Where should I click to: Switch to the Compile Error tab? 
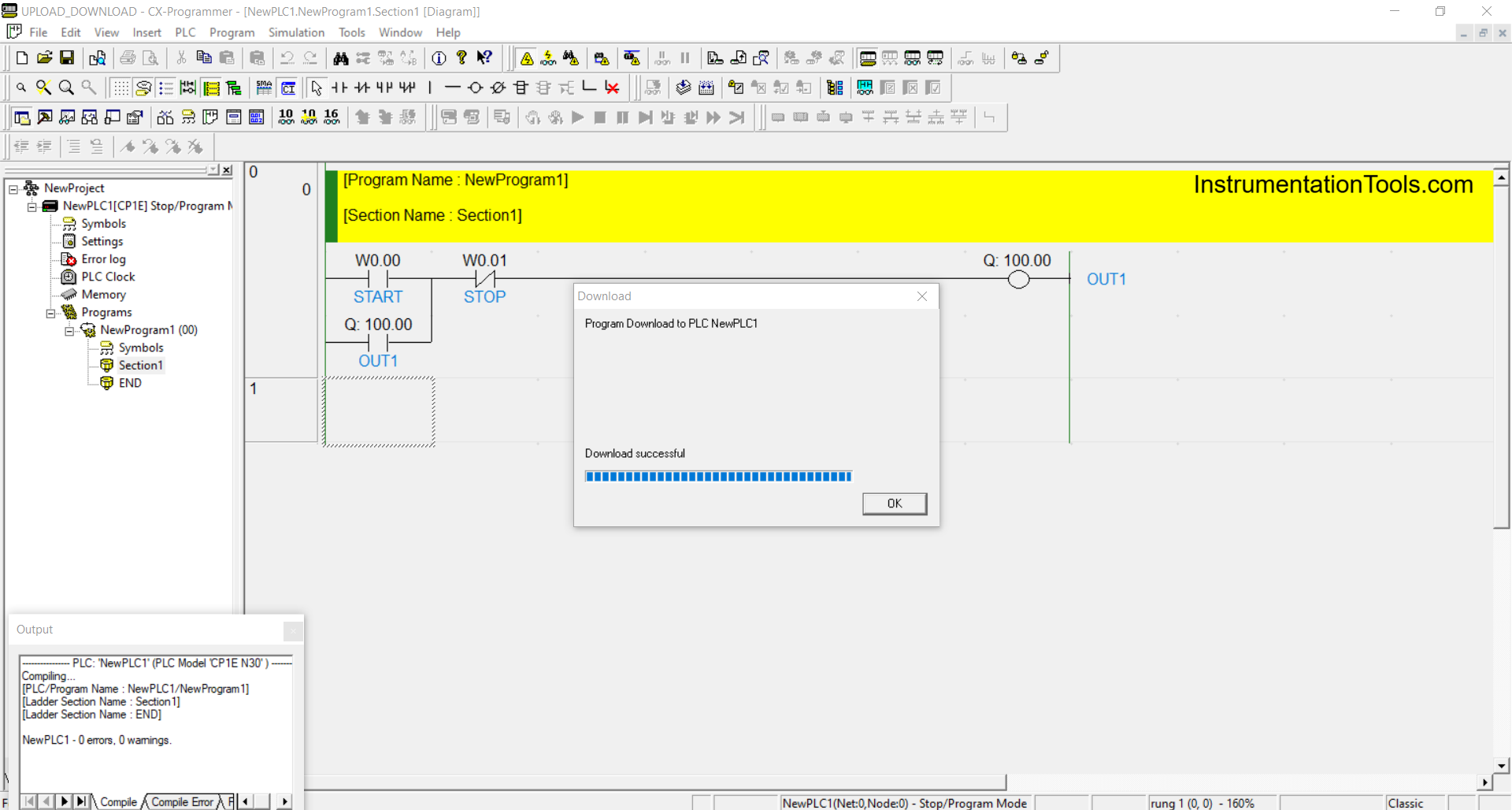click(x=182, y=801)
